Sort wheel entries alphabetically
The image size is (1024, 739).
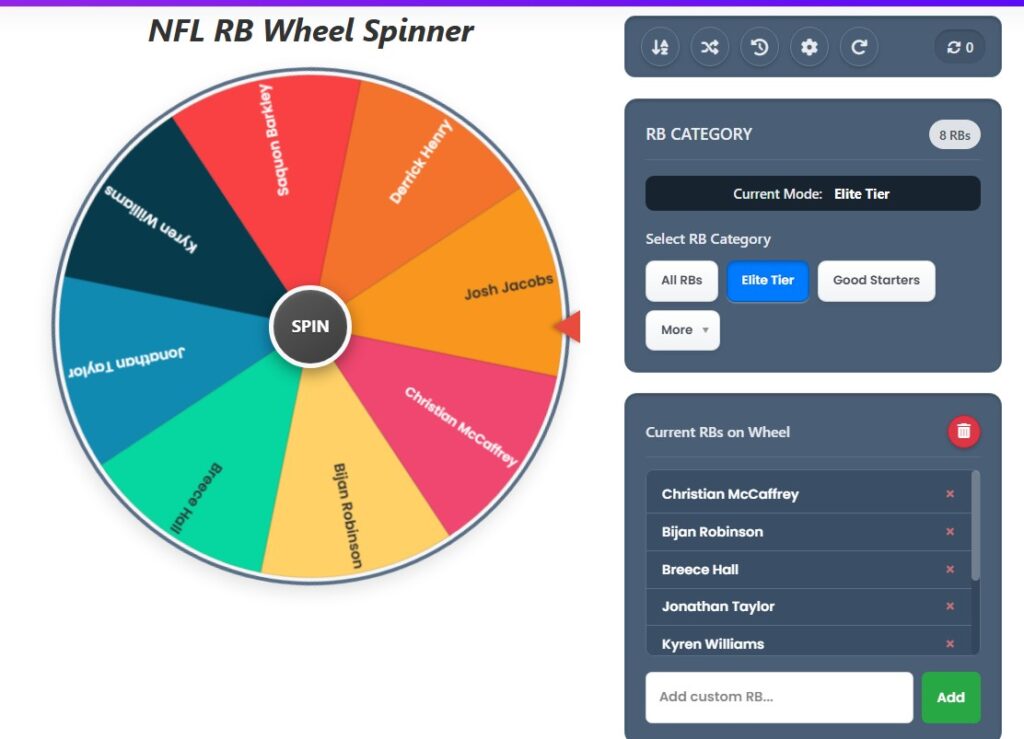[x=660, y=46]
